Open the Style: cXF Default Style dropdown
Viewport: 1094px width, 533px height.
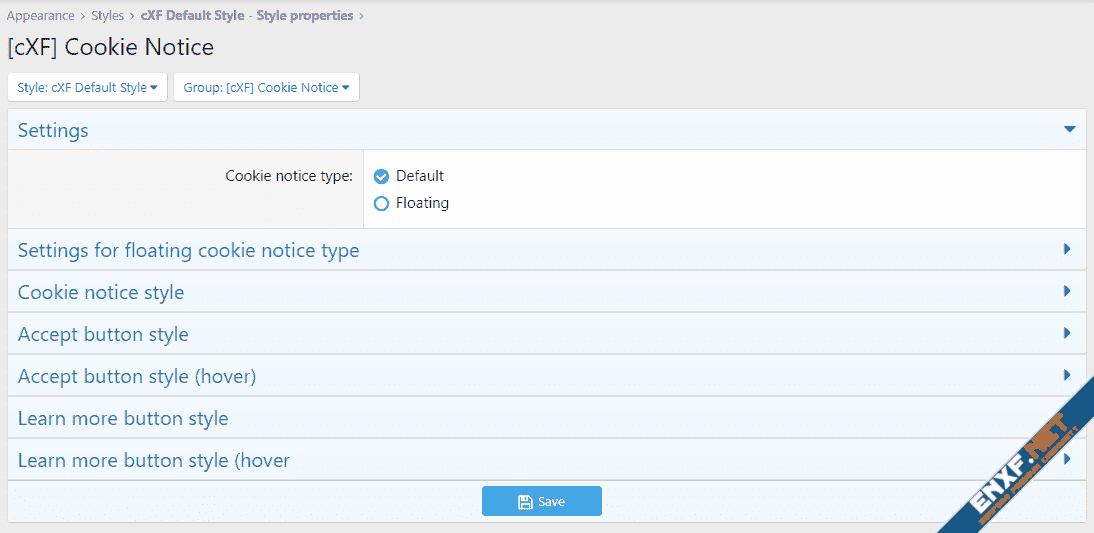[88, 88]
